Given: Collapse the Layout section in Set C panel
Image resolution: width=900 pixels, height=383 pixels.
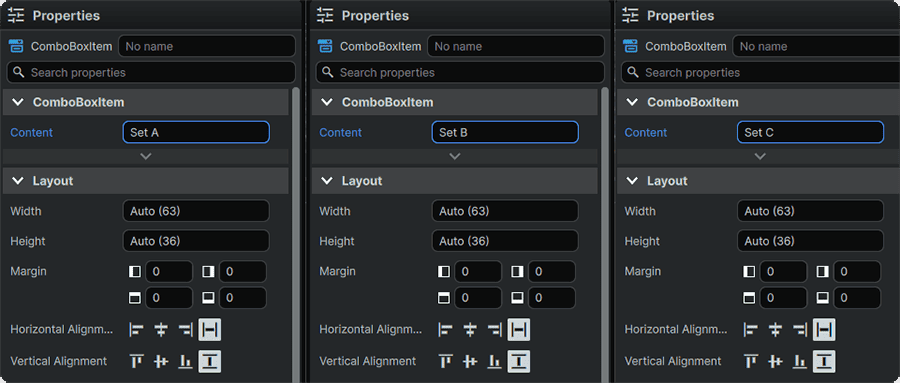Looking at the screenshot, I should [x=632, y=181].
